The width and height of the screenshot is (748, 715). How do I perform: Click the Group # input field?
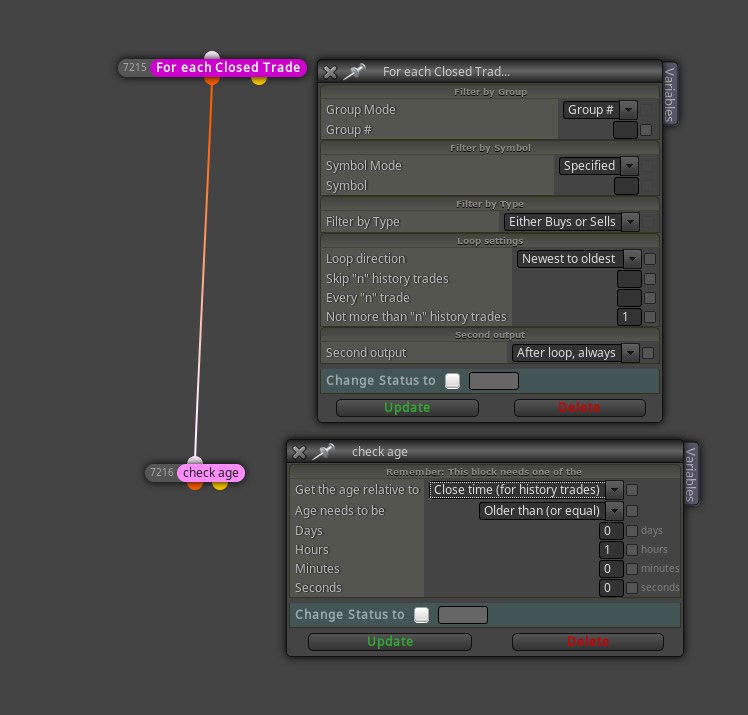(625, 130)
